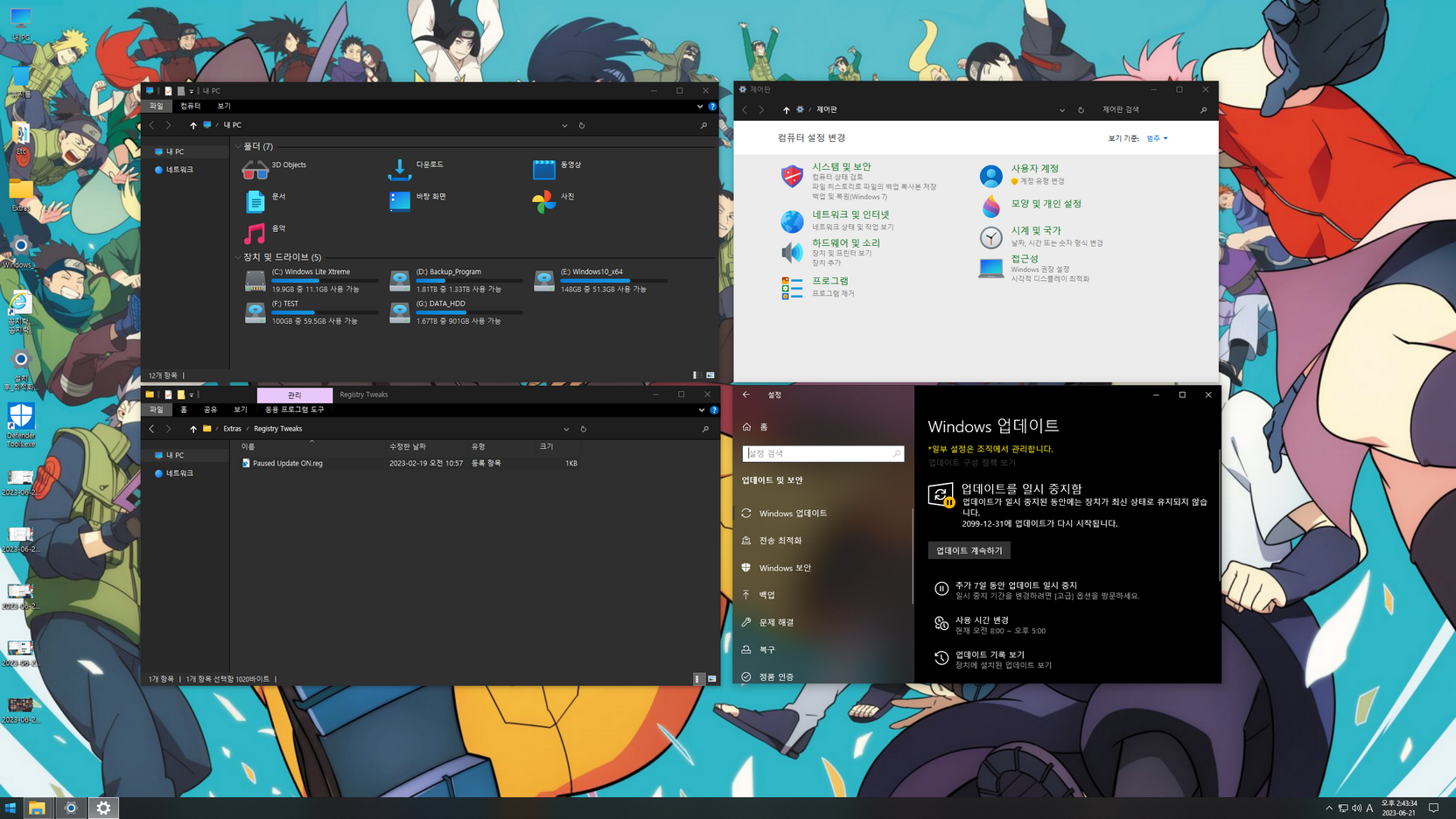Expand address history dropdown in 내 PC window
Image resolution: width=1456 pixels, height=819 pixels.
564,125
